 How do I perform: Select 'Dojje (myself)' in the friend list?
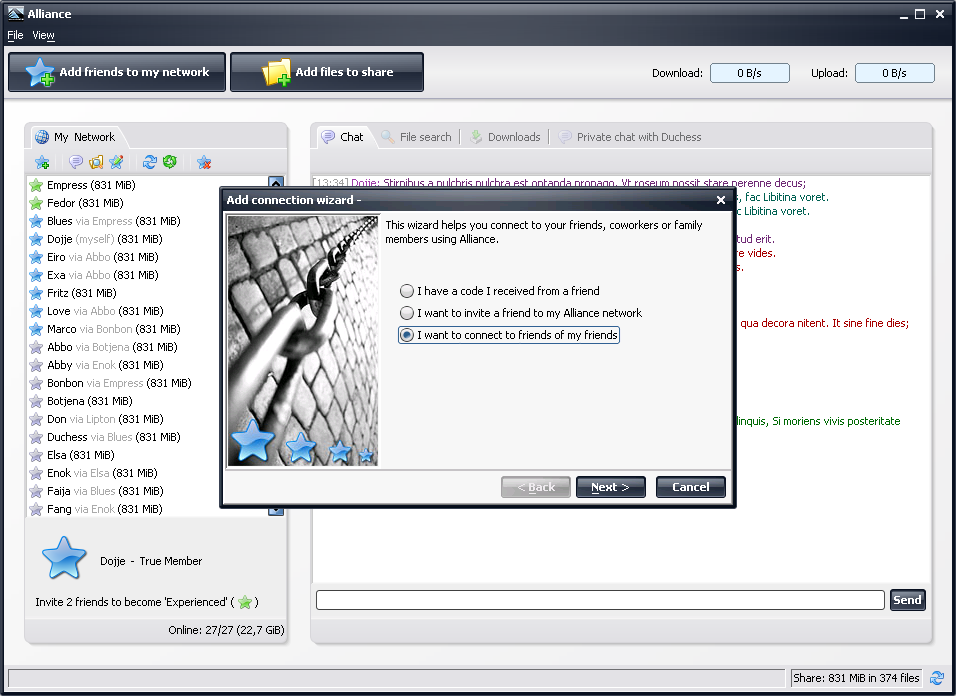coord(104,239)
